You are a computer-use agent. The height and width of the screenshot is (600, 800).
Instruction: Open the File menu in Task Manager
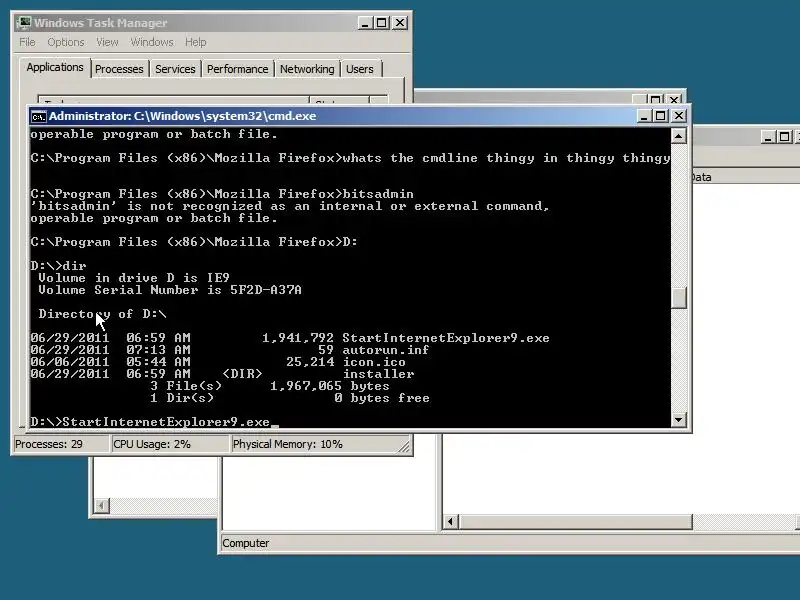27,42
